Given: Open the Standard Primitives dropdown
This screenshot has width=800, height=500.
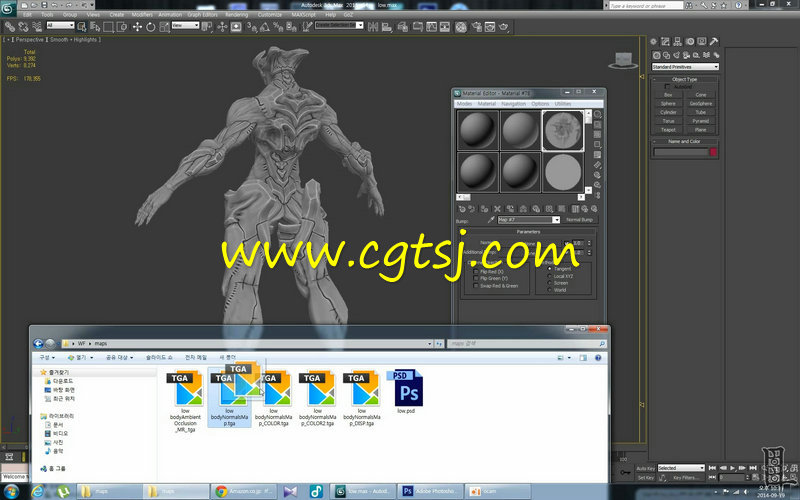Looking at the screenshot, I should [x=685, y=67].
